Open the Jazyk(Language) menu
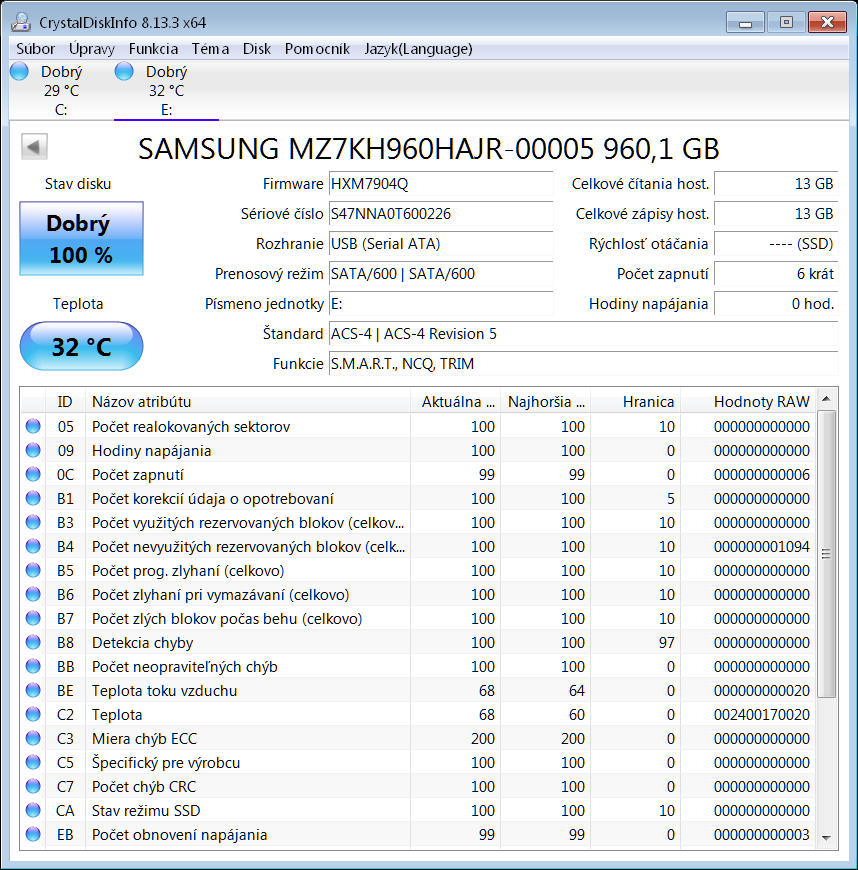This screenshot has width=858, height=870. (x=419, y=48)
